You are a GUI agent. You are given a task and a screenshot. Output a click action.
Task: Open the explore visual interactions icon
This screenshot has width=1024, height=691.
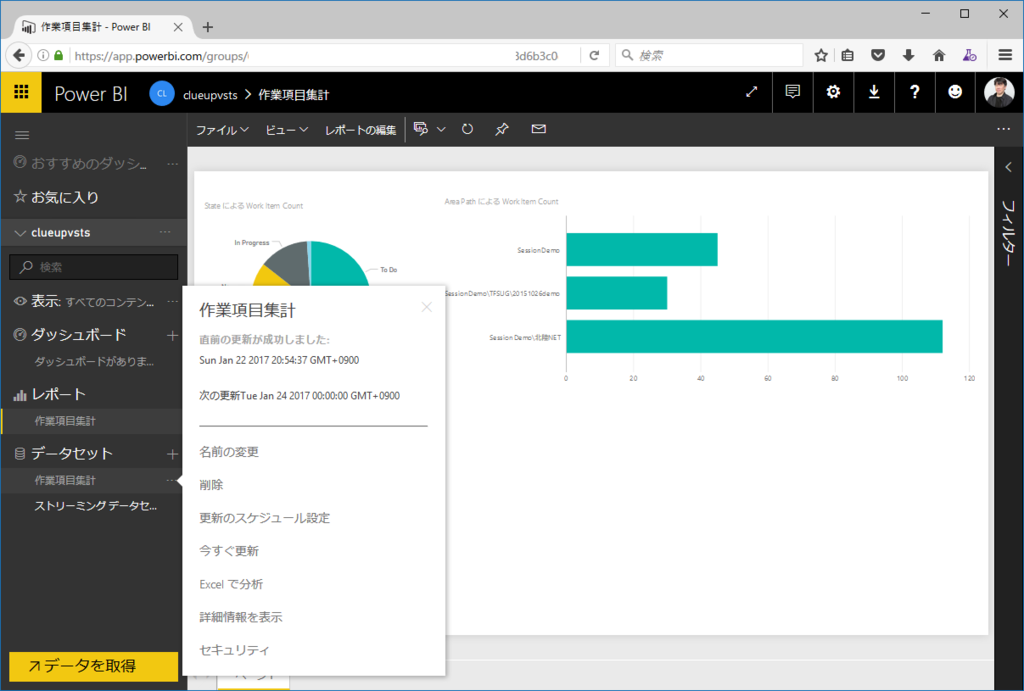click(421, 129)
